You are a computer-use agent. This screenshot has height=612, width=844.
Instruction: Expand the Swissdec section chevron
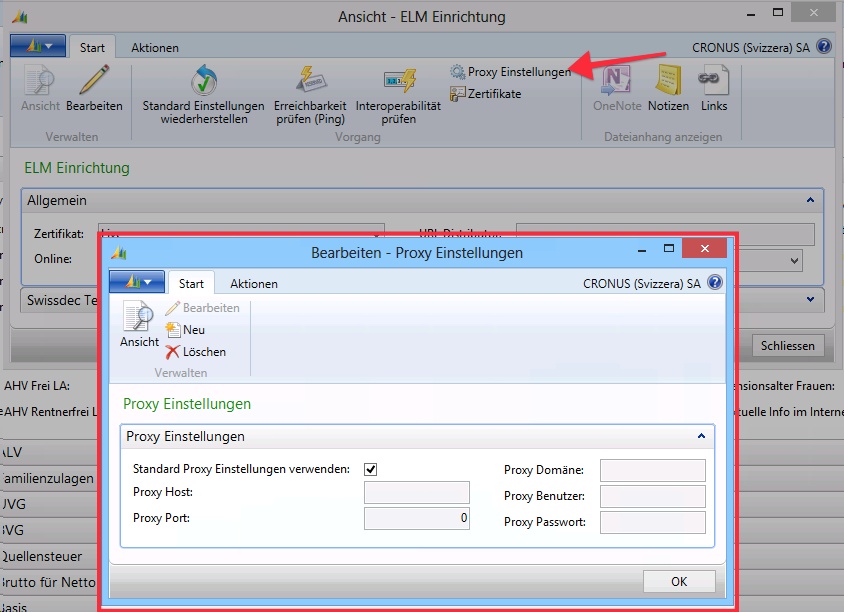810,298
